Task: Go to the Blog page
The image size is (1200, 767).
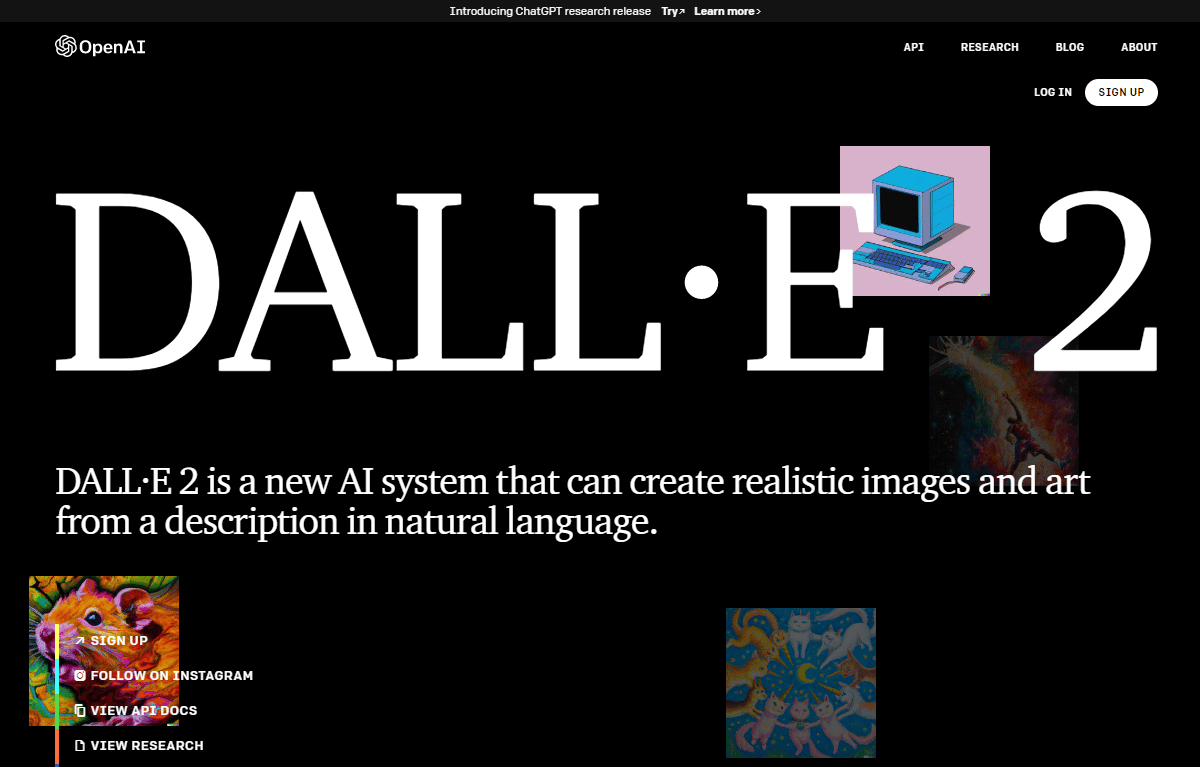Action: [x=1069, y=47]
